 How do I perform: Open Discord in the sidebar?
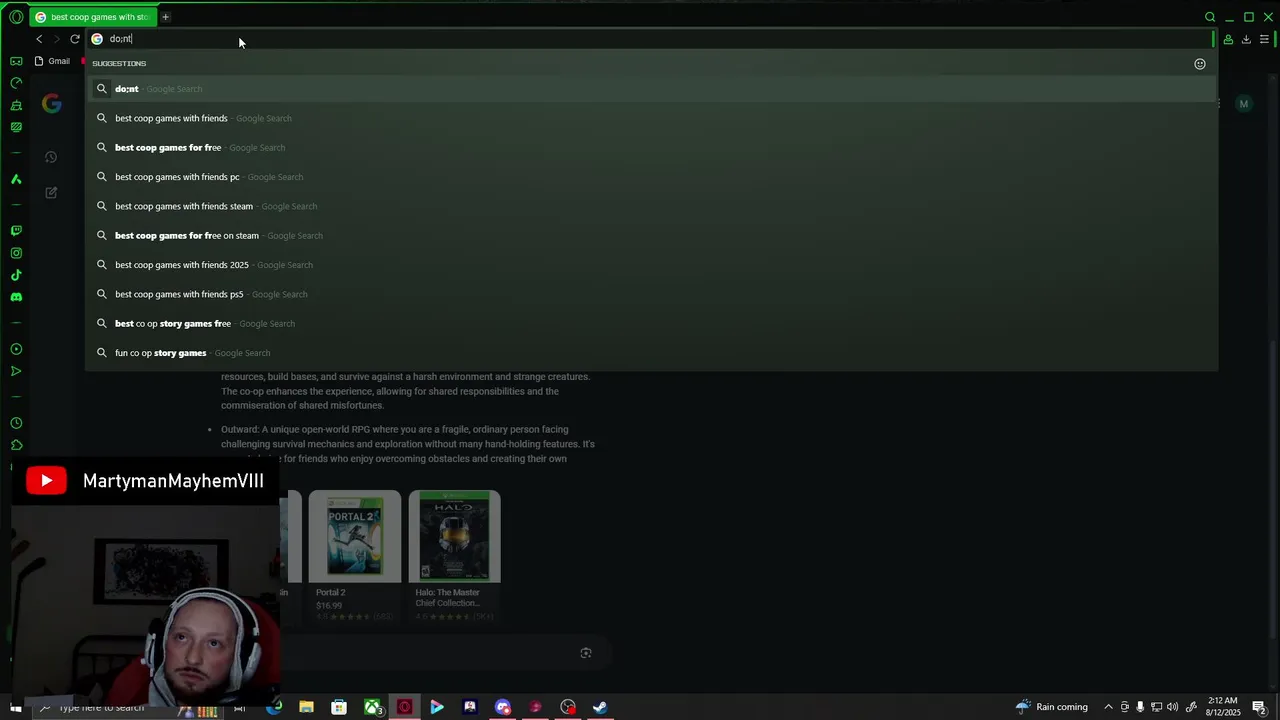tap(16, 297)
